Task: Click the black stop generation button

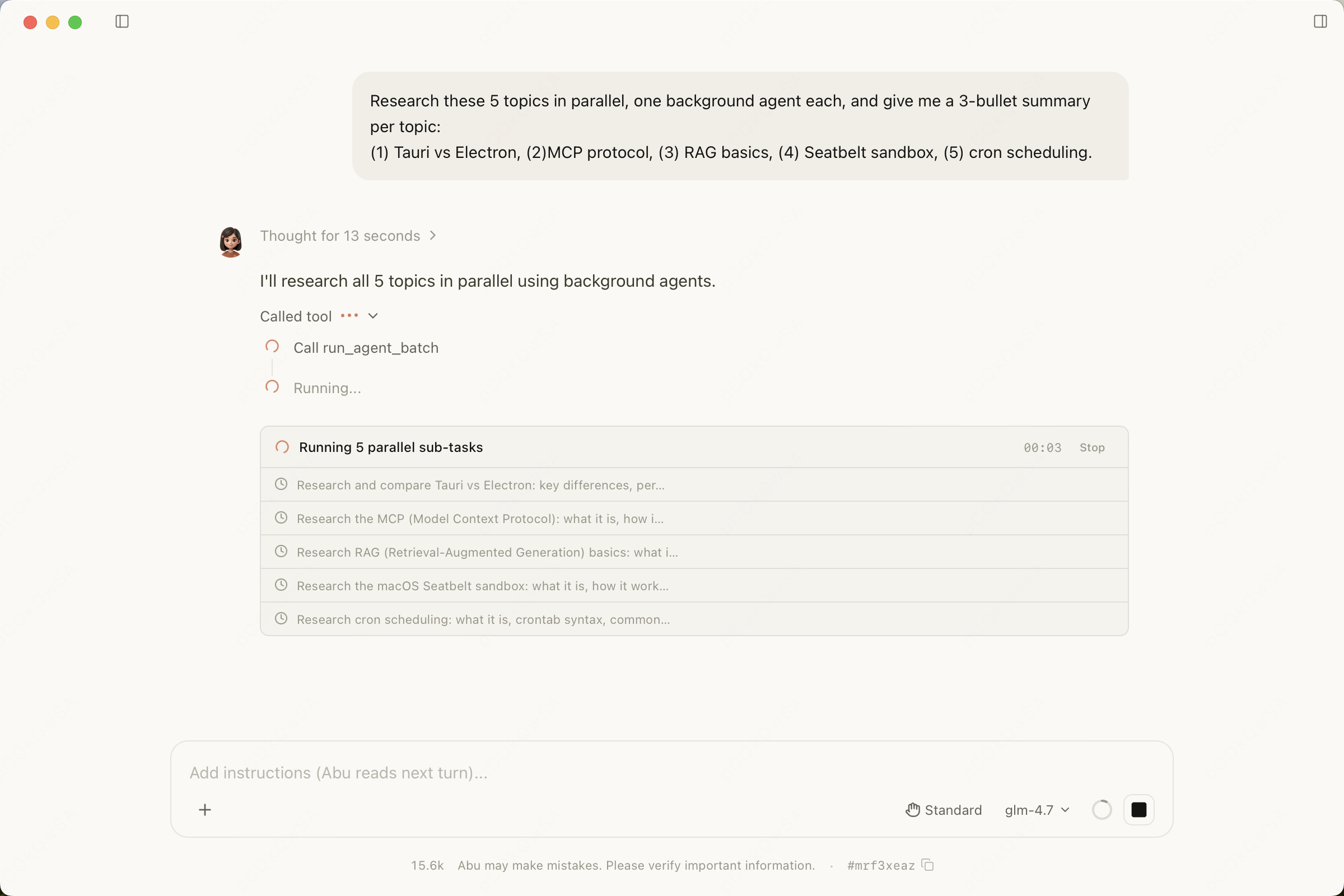Action: click(x=1139, y=810)
